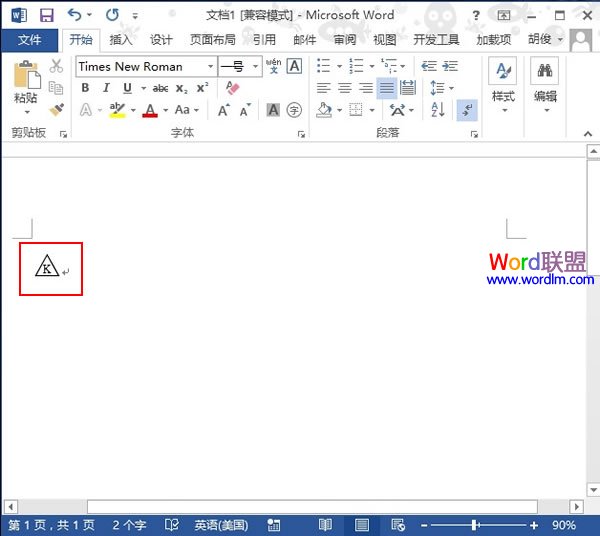Clear all formatting eraser icon
This screenshot has width=600, height=536.
232,88
